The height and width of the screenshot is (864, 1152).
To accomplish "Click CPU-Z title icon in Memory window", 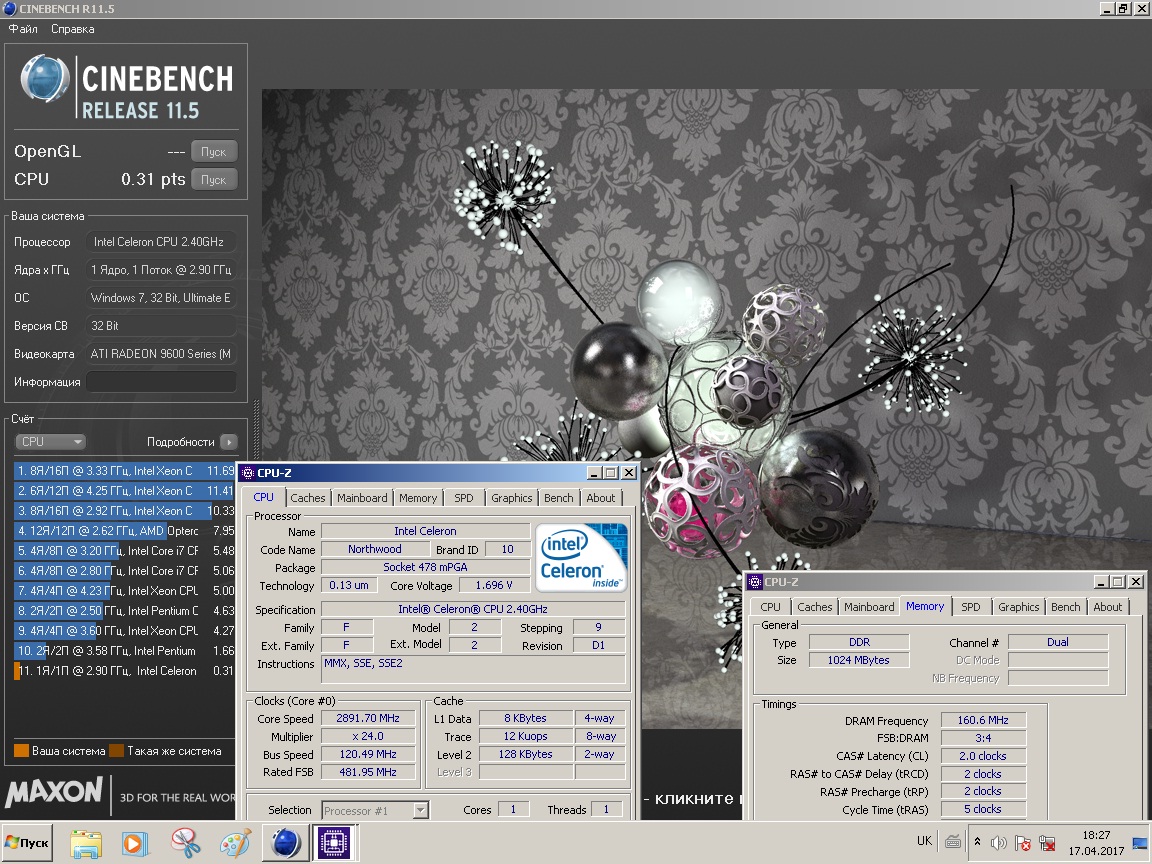I will coord(755,582).
